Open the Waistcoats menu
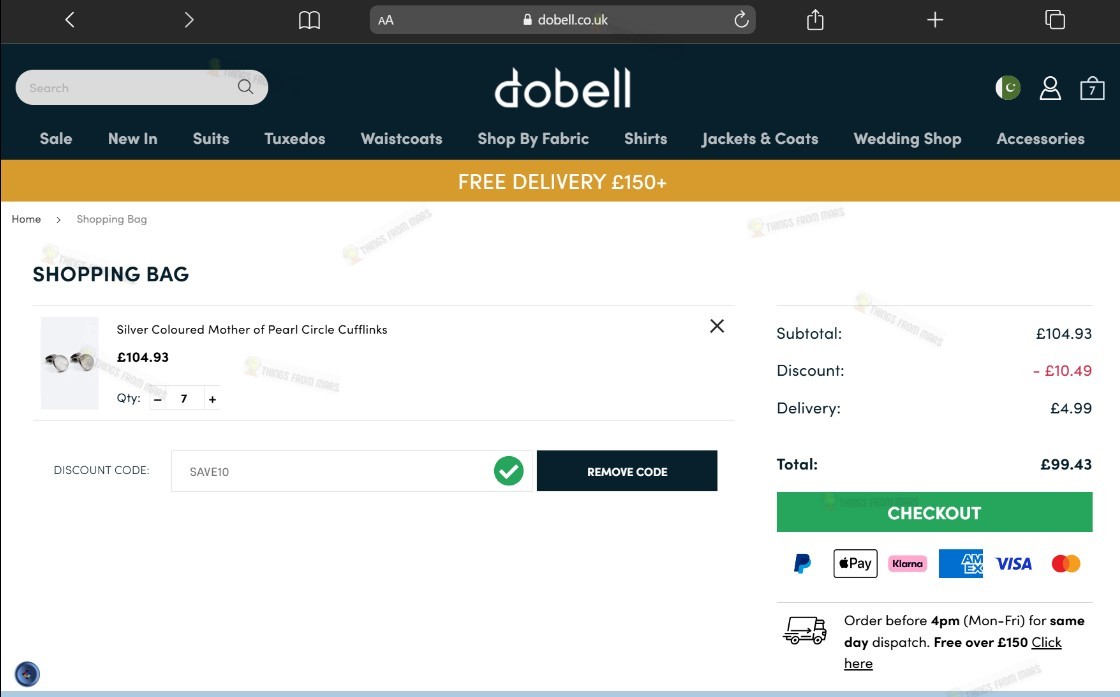The image size is (1120, 697). (x=401, y=139)
